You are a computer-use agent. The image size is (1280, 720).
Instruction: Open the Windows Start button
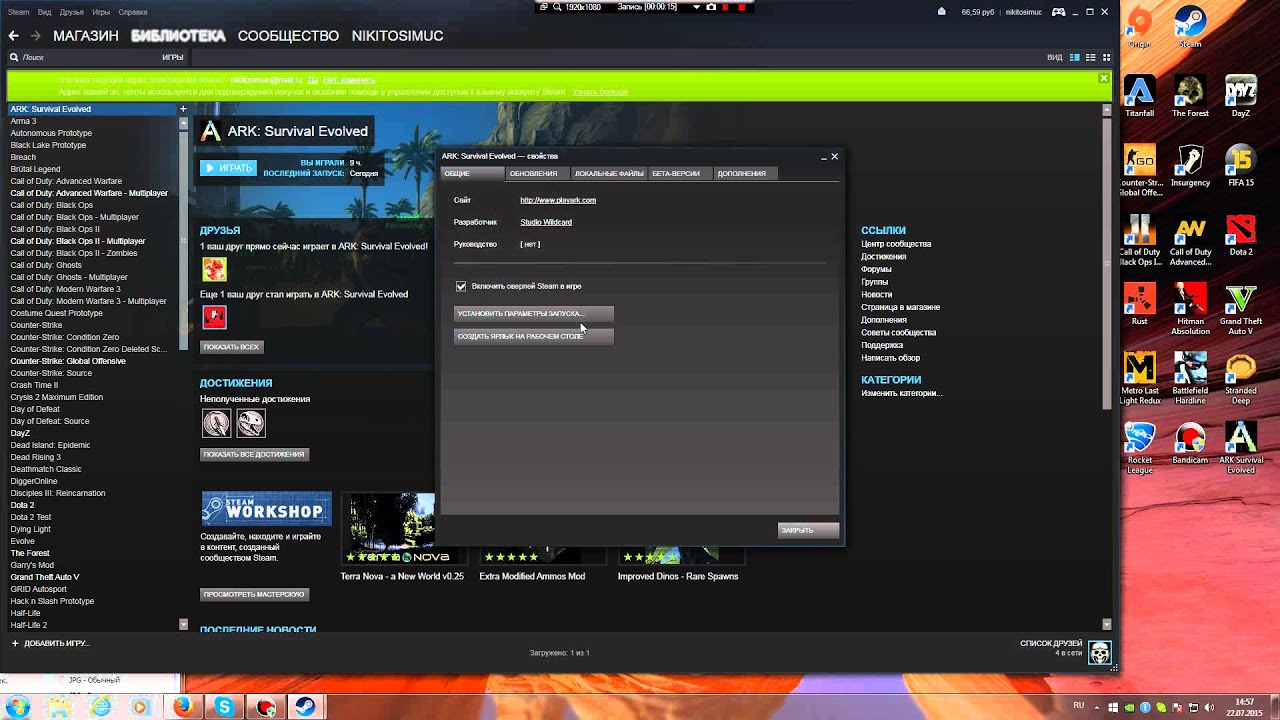tap(18, 707)
